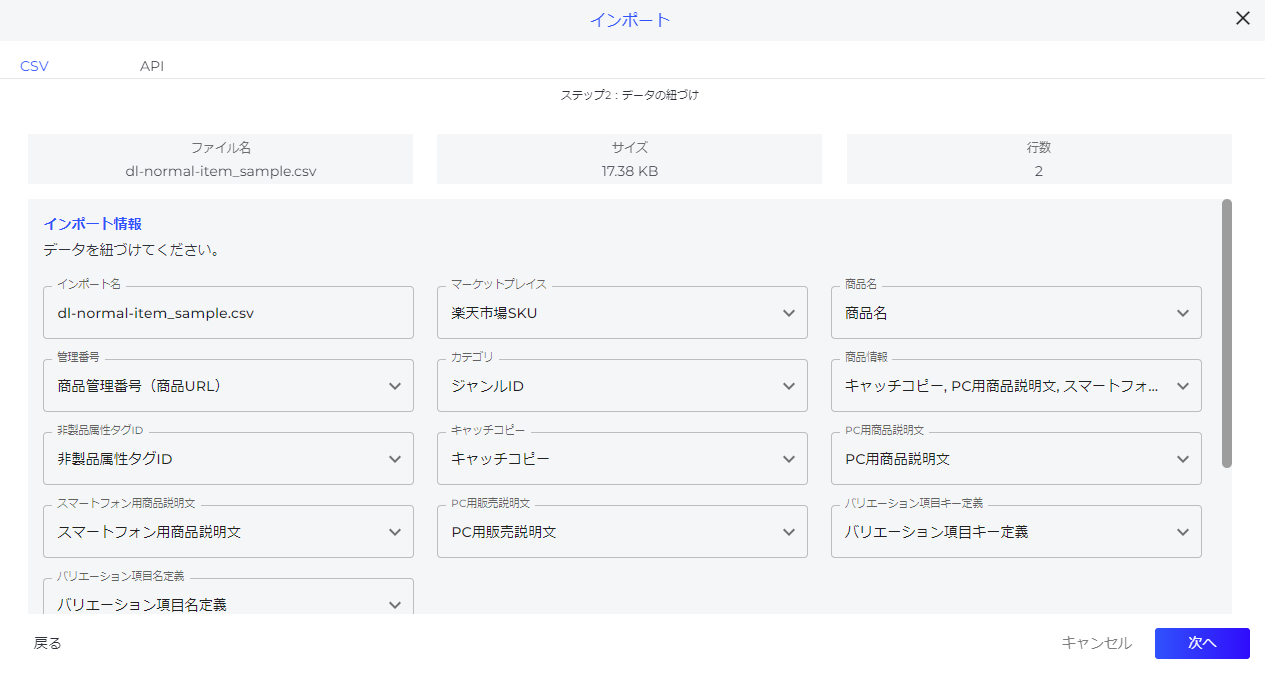Click the ステップ2 : データの紐づけ label
This screenshot has width=1265, height=673.
coord(630,95)
